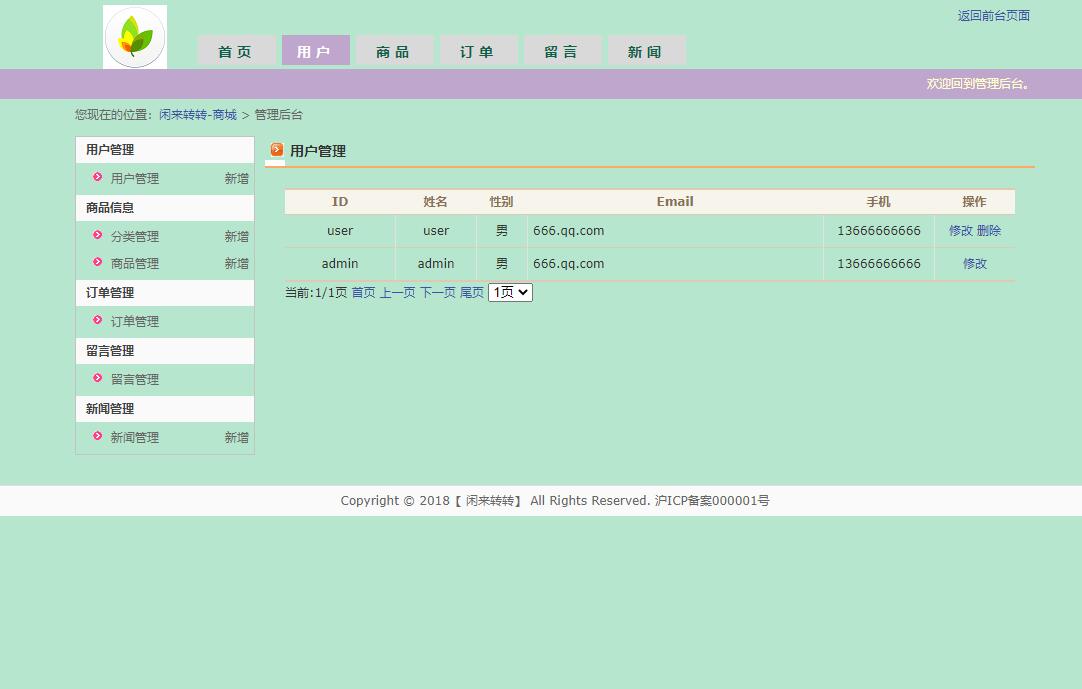Click the arrow icon beside 分类管理
Image resolution: width=1082 pixels, height=689 pixels.
(x=97, y=236)
